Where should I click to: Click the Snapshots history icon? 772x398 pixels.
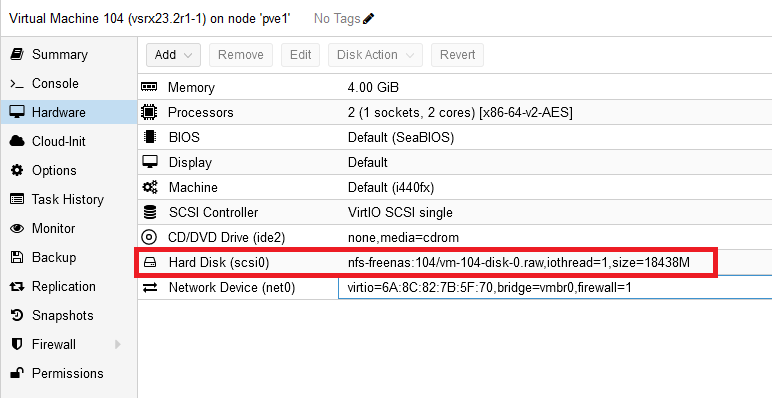click(x=17, y=315)
